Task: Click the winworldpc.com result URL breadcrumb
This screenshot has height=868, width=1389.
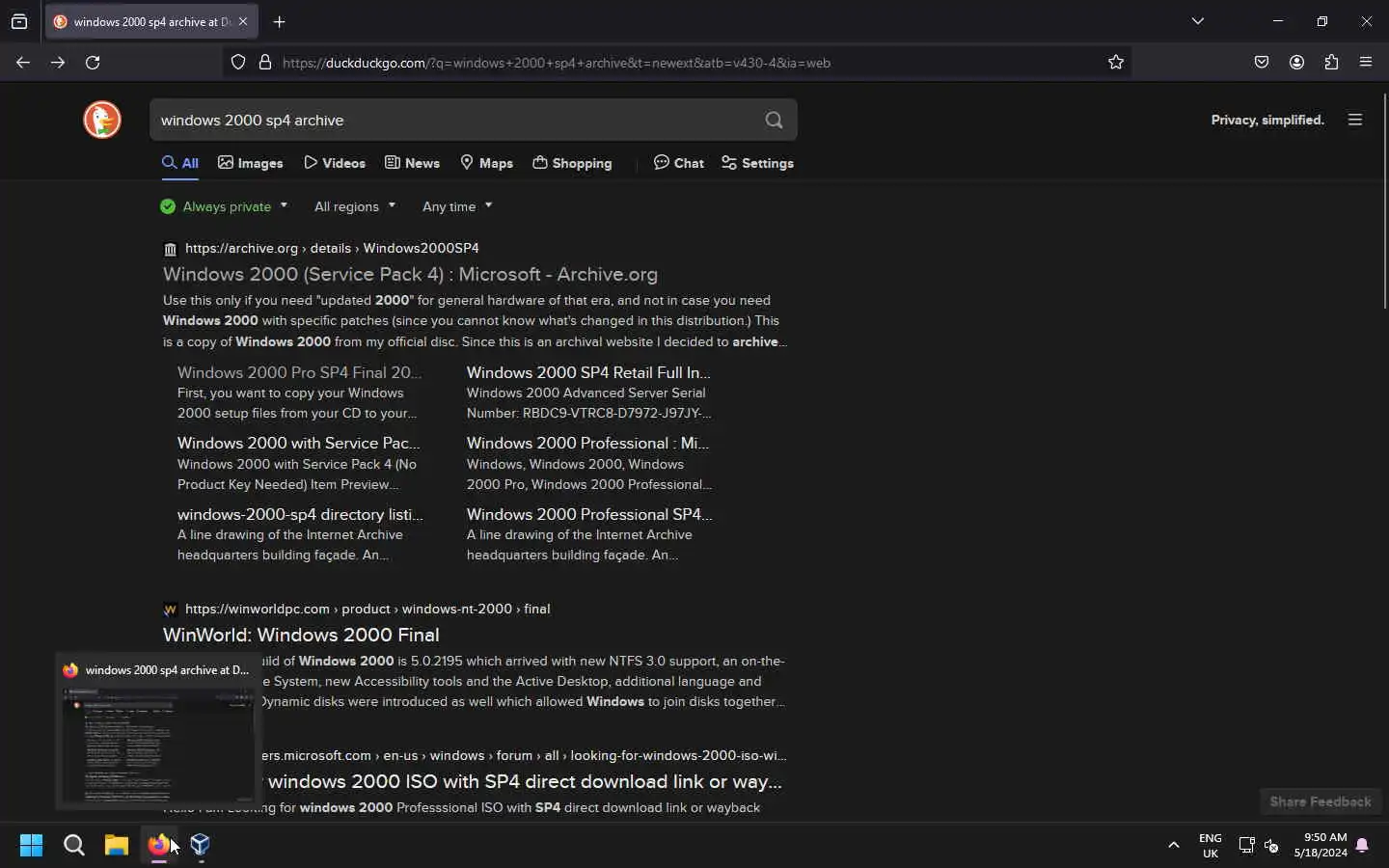Action: pos(368,610)
